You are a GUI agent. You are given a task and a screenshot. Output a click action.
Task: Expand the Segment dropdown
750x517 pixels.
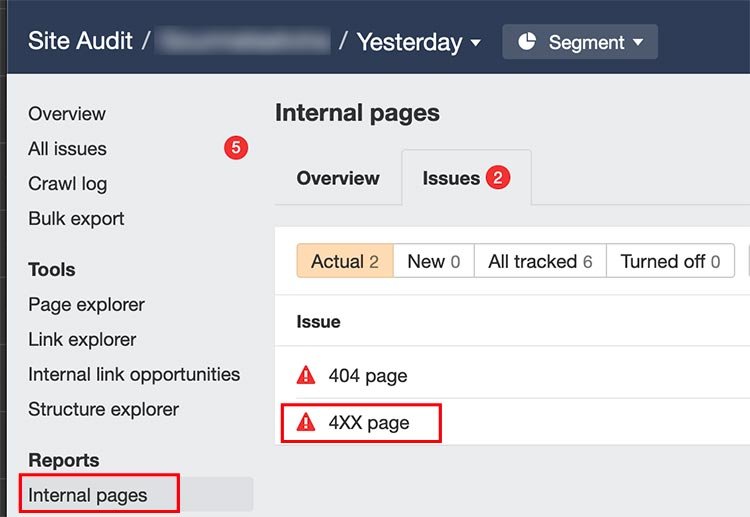click(580, 42)
